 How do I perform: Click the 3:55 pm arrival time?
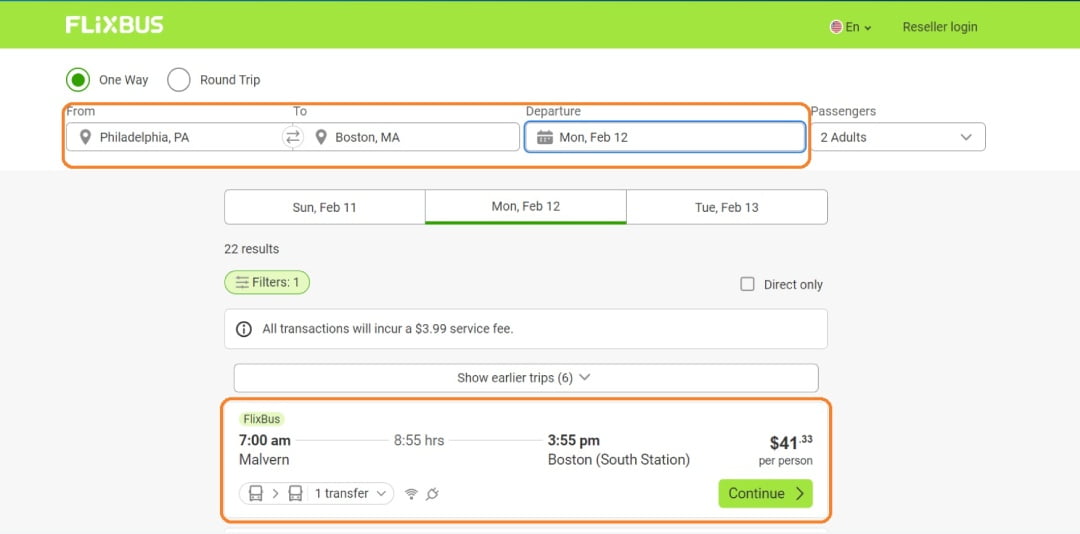coord(574,440)
